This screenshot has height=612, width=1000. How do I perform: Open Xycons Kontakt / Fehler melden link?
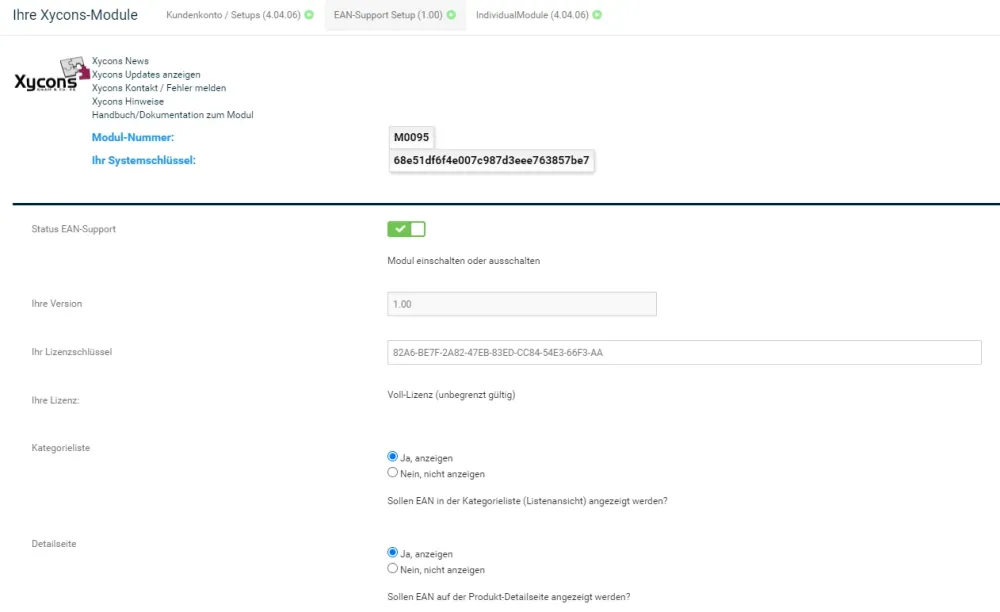click(x=159, y=88)
